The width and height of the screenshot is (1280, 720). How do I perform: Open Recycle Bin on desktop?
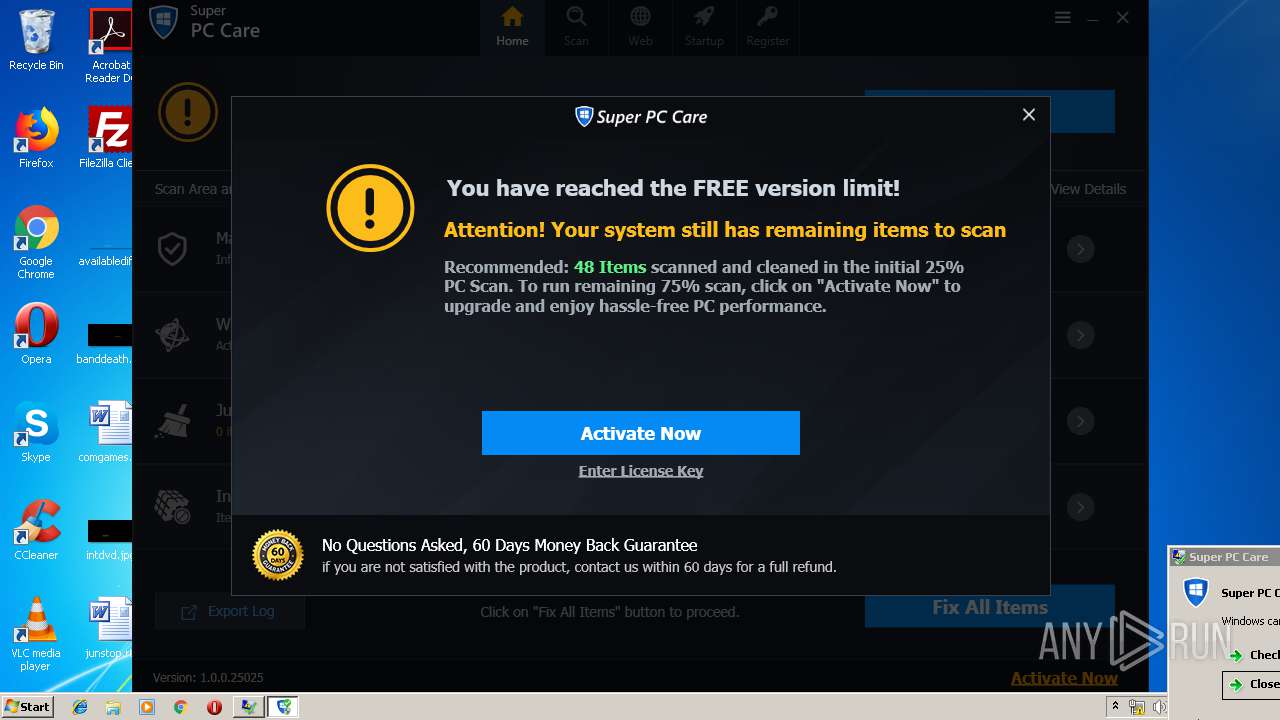tap(36, 40)
